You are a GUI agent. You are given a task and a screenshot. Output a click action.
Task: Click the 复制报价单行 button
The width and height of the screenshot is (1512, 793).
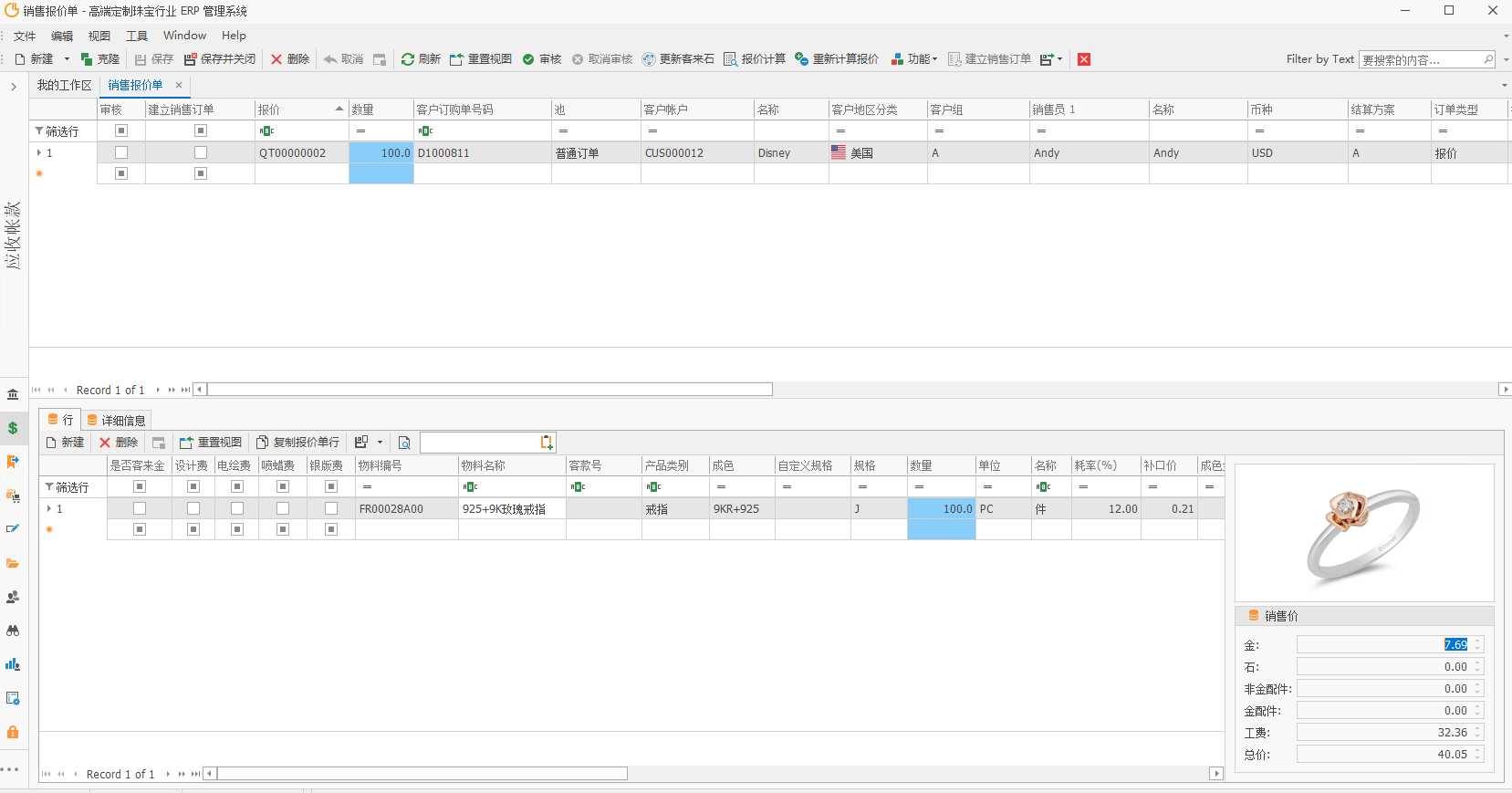coord(297,443)
